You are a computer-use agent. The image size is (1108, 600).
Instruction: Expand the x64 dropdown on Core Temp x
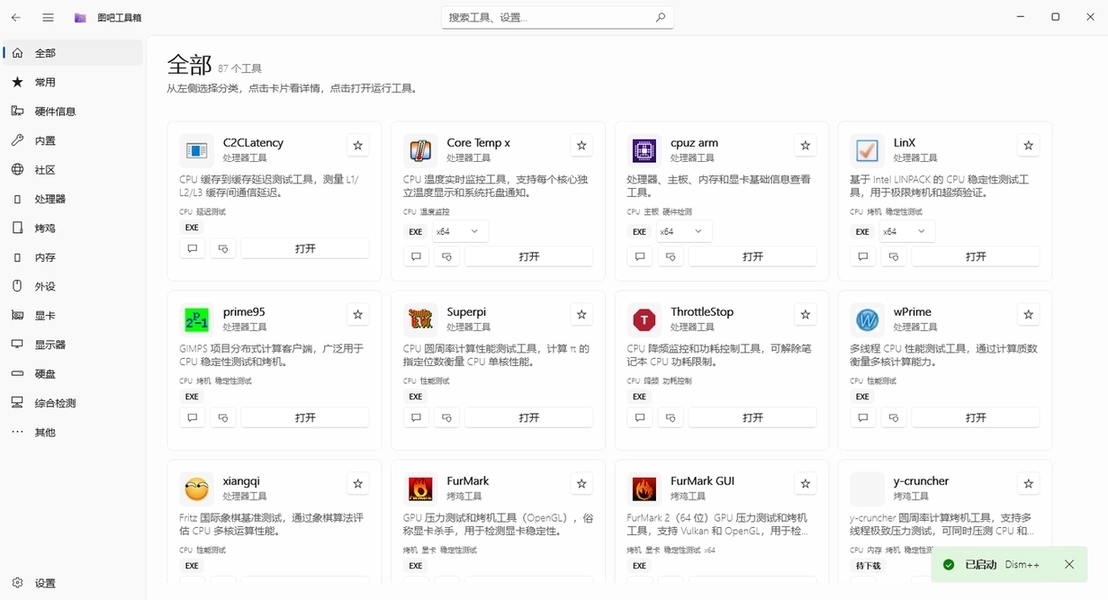pos(459,232)
